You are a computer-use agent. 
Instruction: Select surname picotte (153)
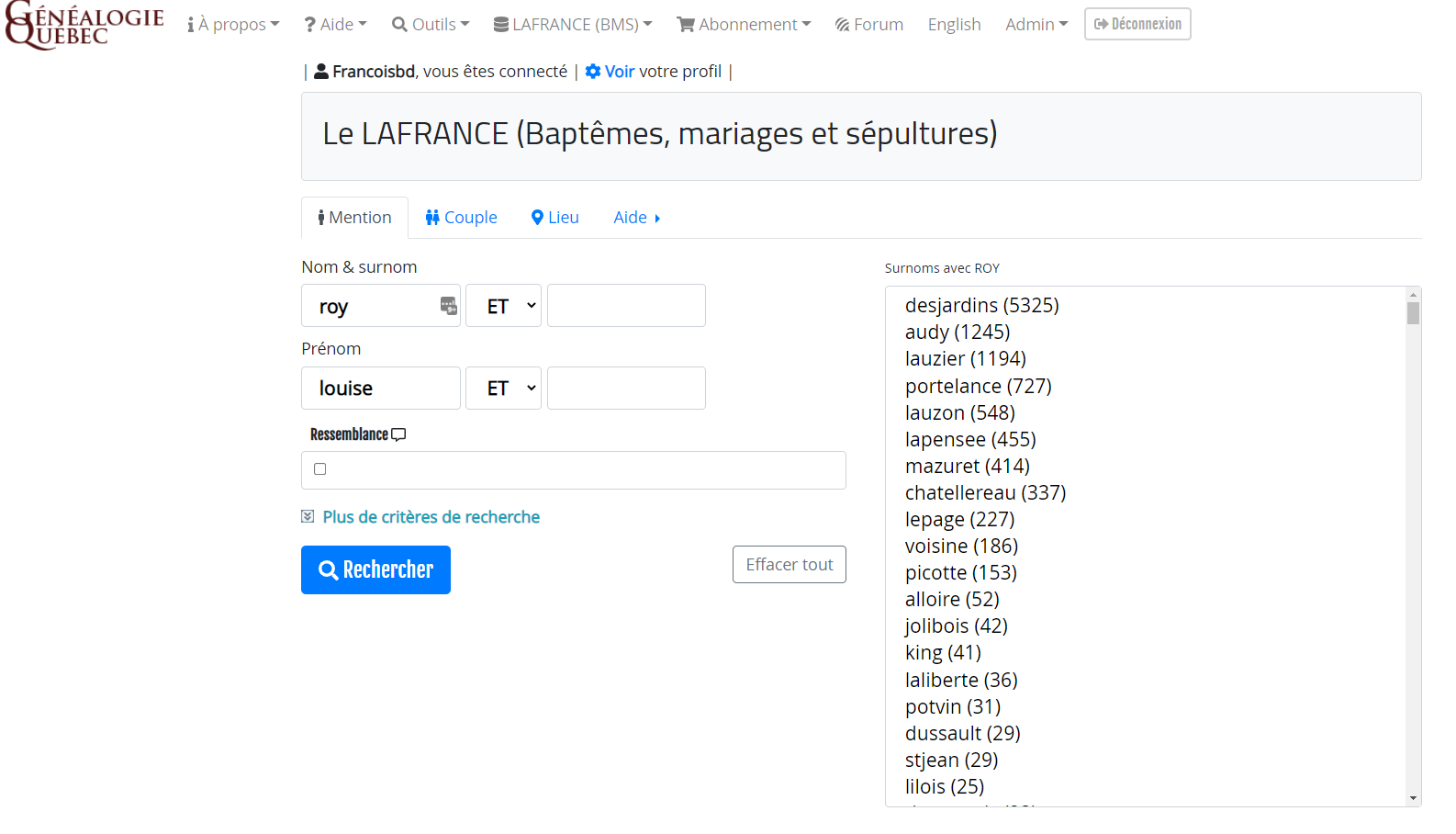click(961, 572)
